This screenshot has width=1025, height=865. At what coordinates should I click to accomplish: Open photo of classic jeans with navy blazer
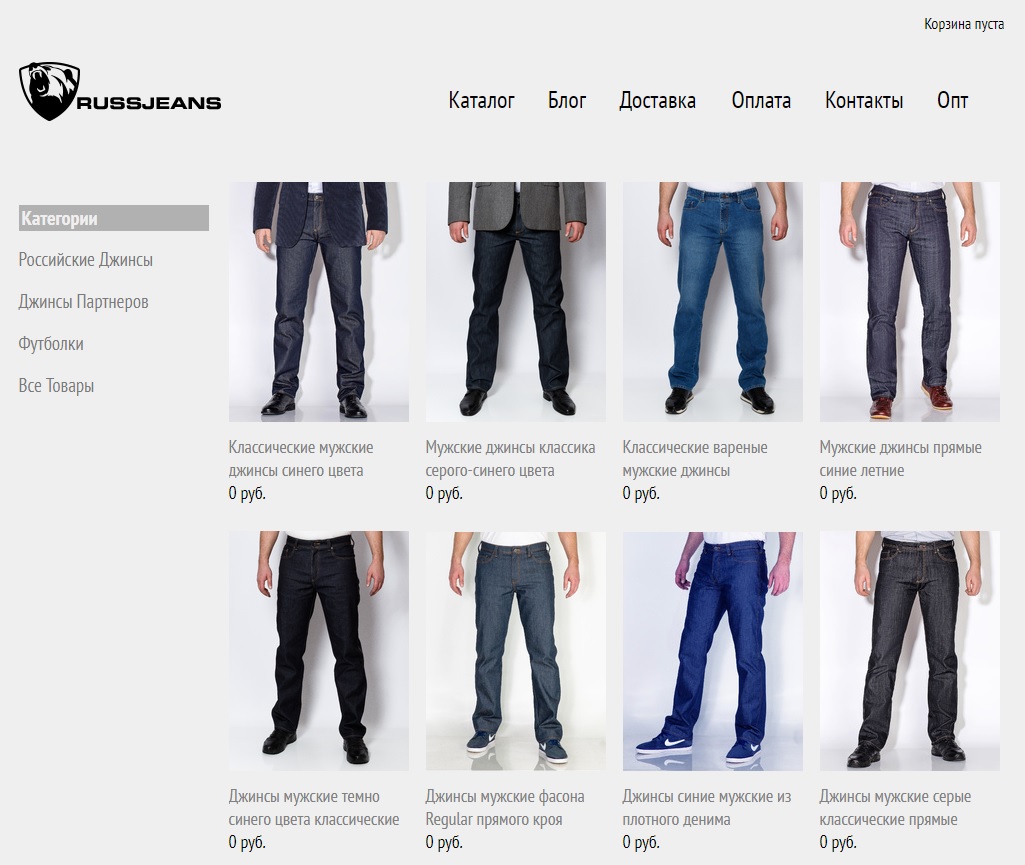319,301
